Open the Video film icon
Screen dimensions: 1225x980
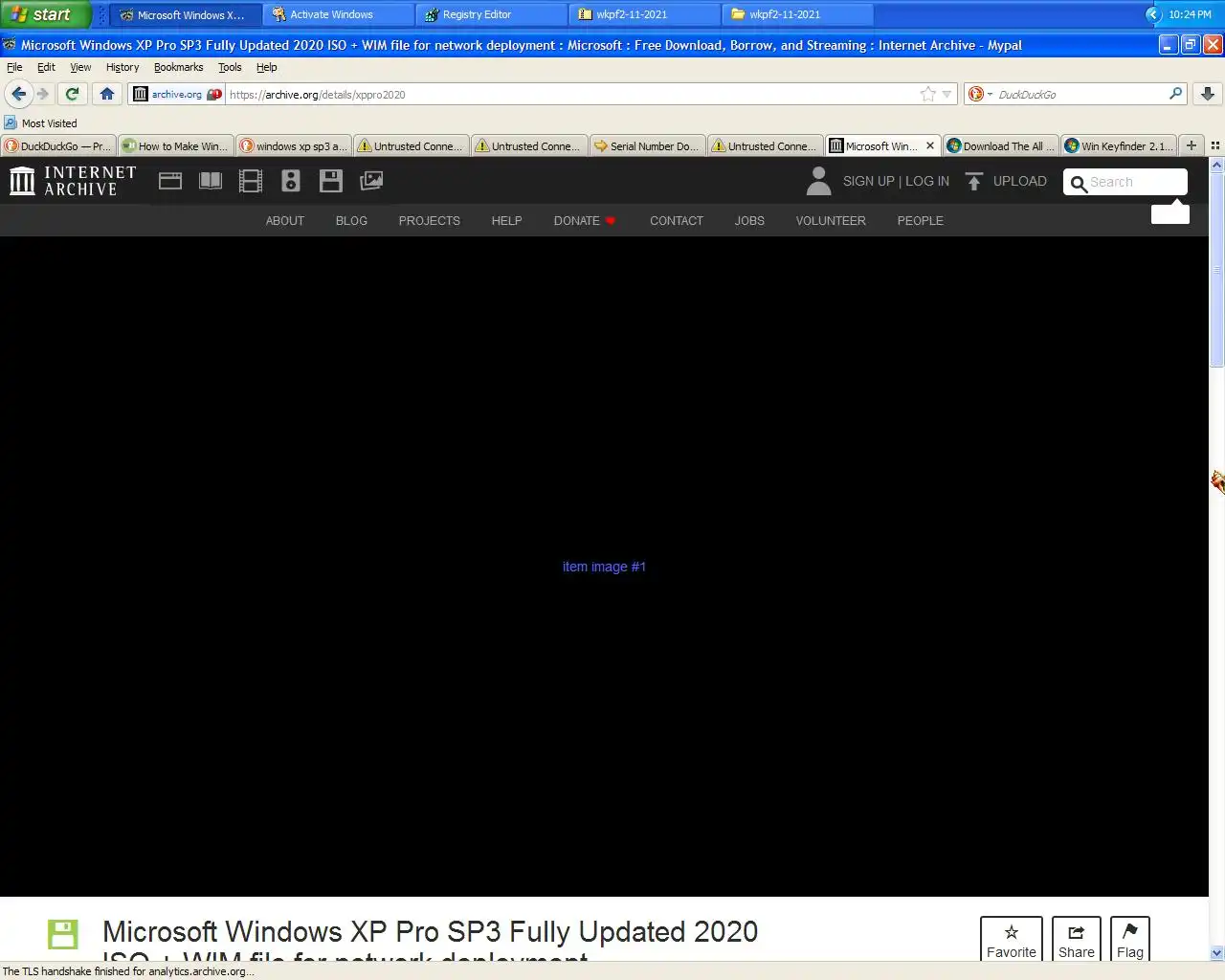coord(251,181)
